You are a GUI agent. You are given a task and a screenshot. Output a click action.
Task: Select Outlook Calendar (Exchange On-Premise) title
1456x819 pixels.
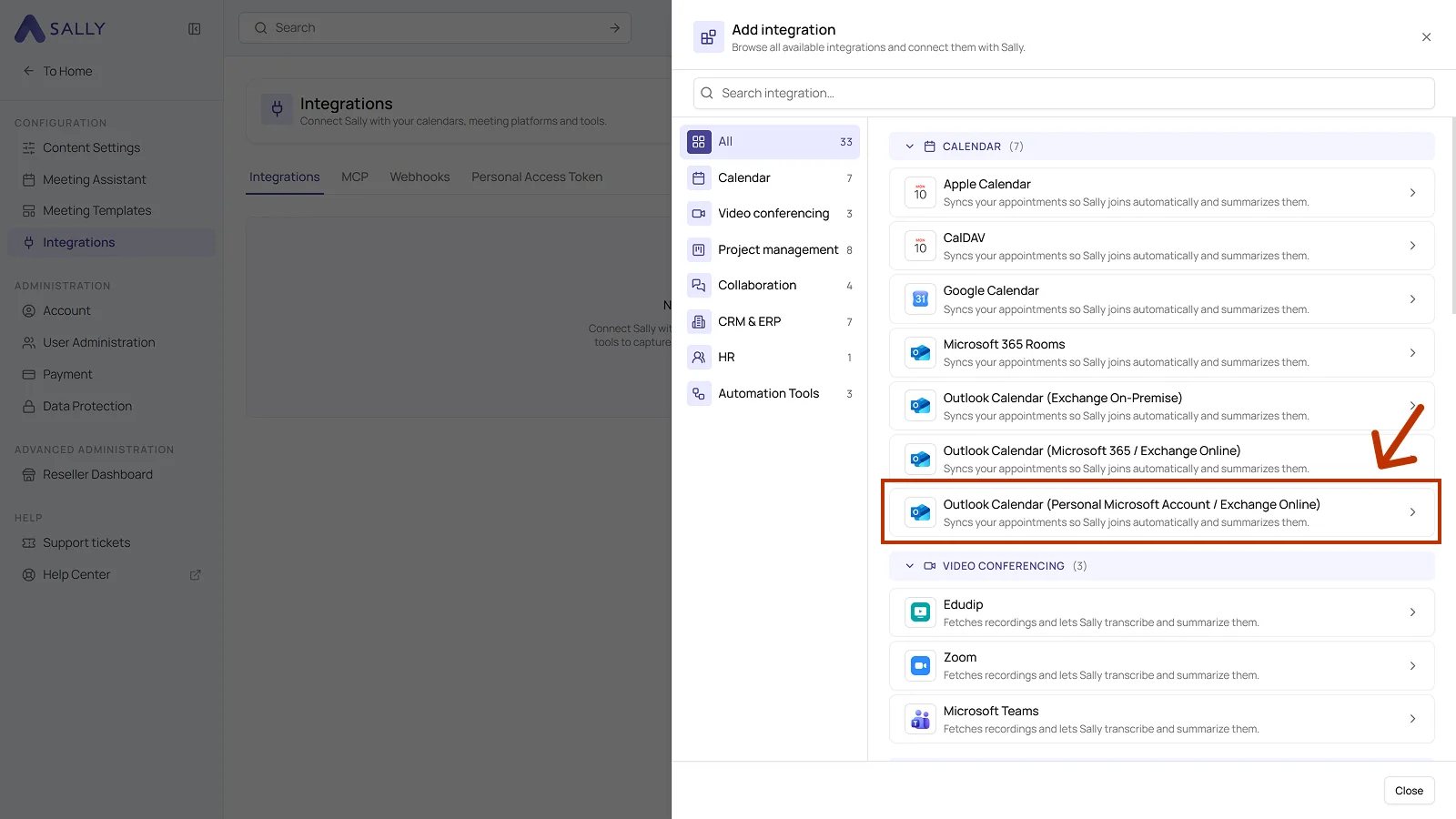(1062, 398)
